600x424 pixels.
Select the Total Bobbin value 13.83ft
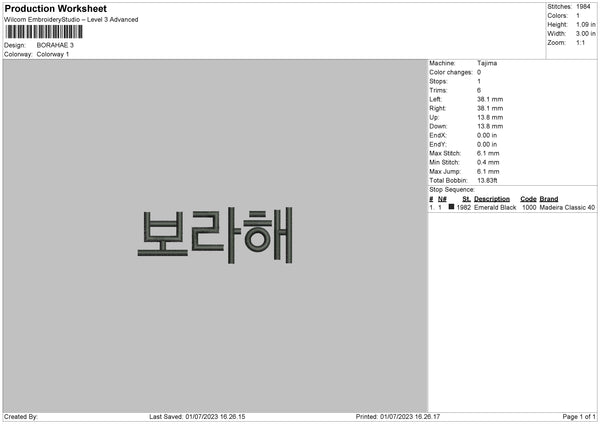(x=487, y=181)
